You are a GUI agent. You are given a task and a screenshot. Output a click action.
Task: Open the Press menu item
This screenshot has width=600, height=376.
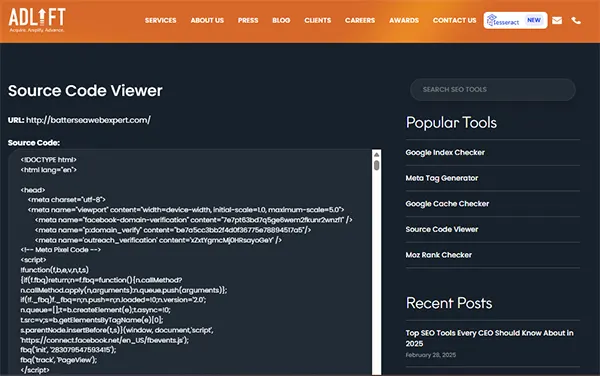(248, 20)
